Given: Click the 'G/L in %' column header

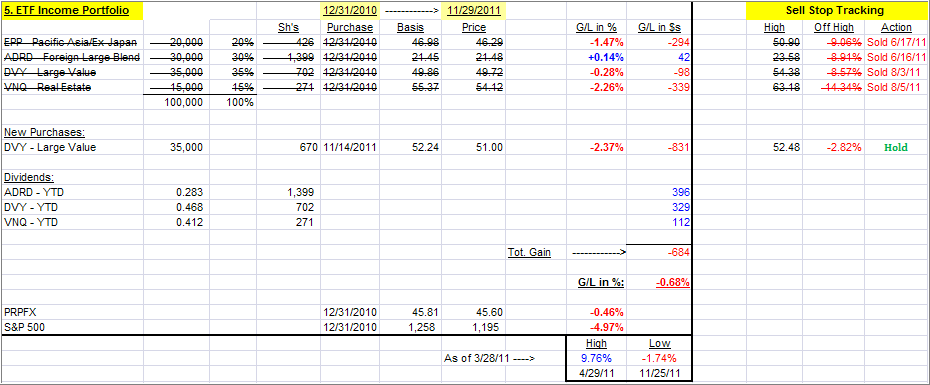Looking at the screenshot, I should click(x=596, y=27).
